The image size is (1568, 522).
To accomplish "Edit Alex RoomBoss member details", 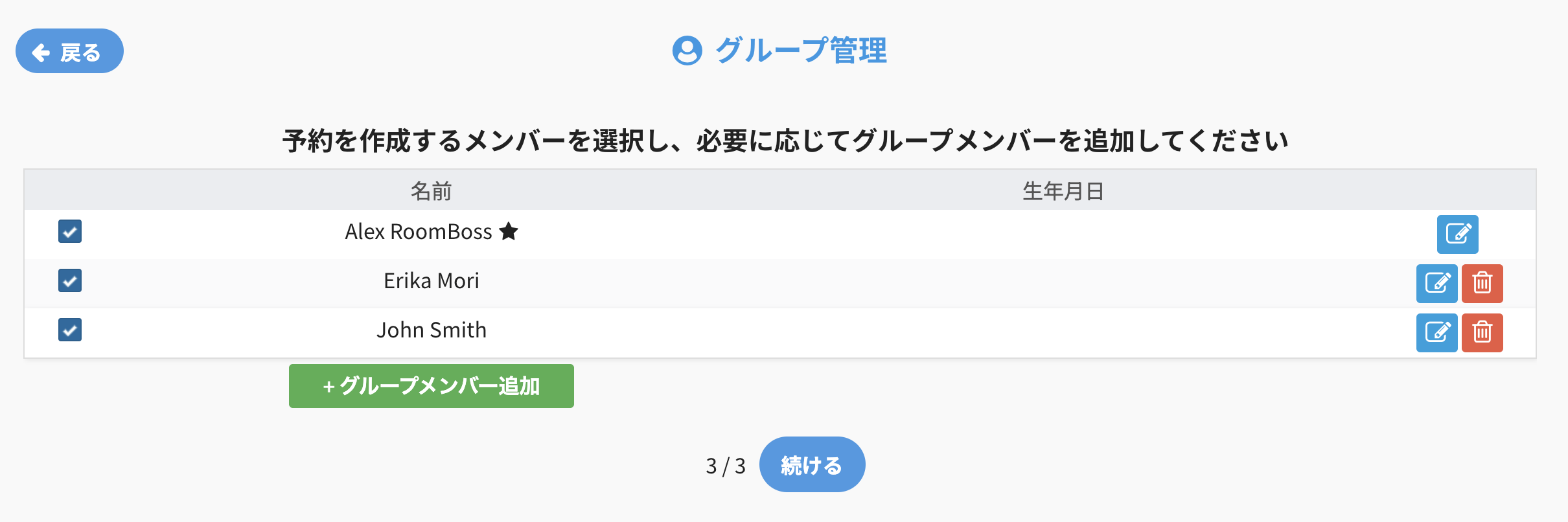I will point(1457,234).
